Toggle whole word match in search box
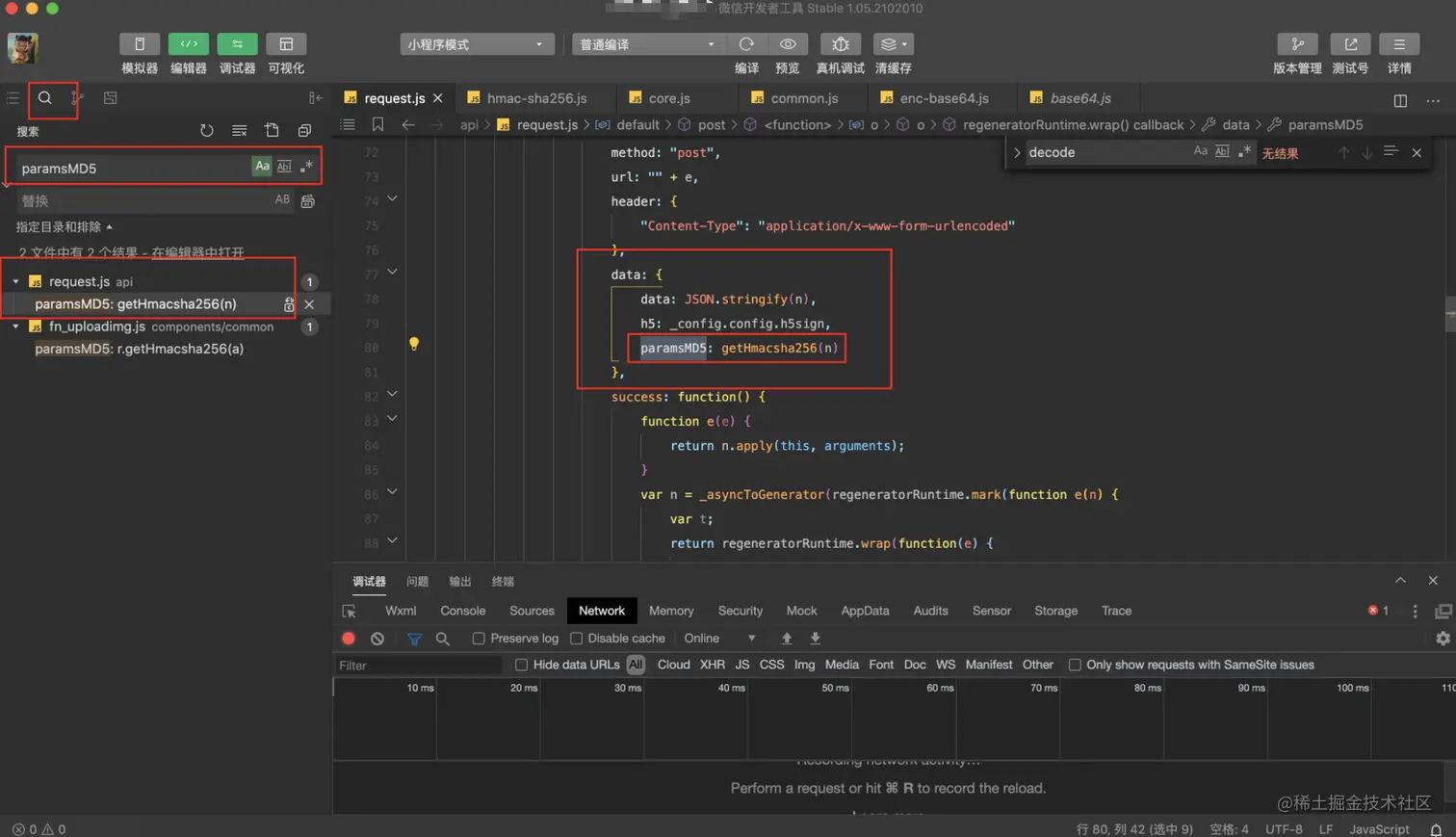Image resolution: width=1456 pixels, height=837 pixels. click(284, 167)
